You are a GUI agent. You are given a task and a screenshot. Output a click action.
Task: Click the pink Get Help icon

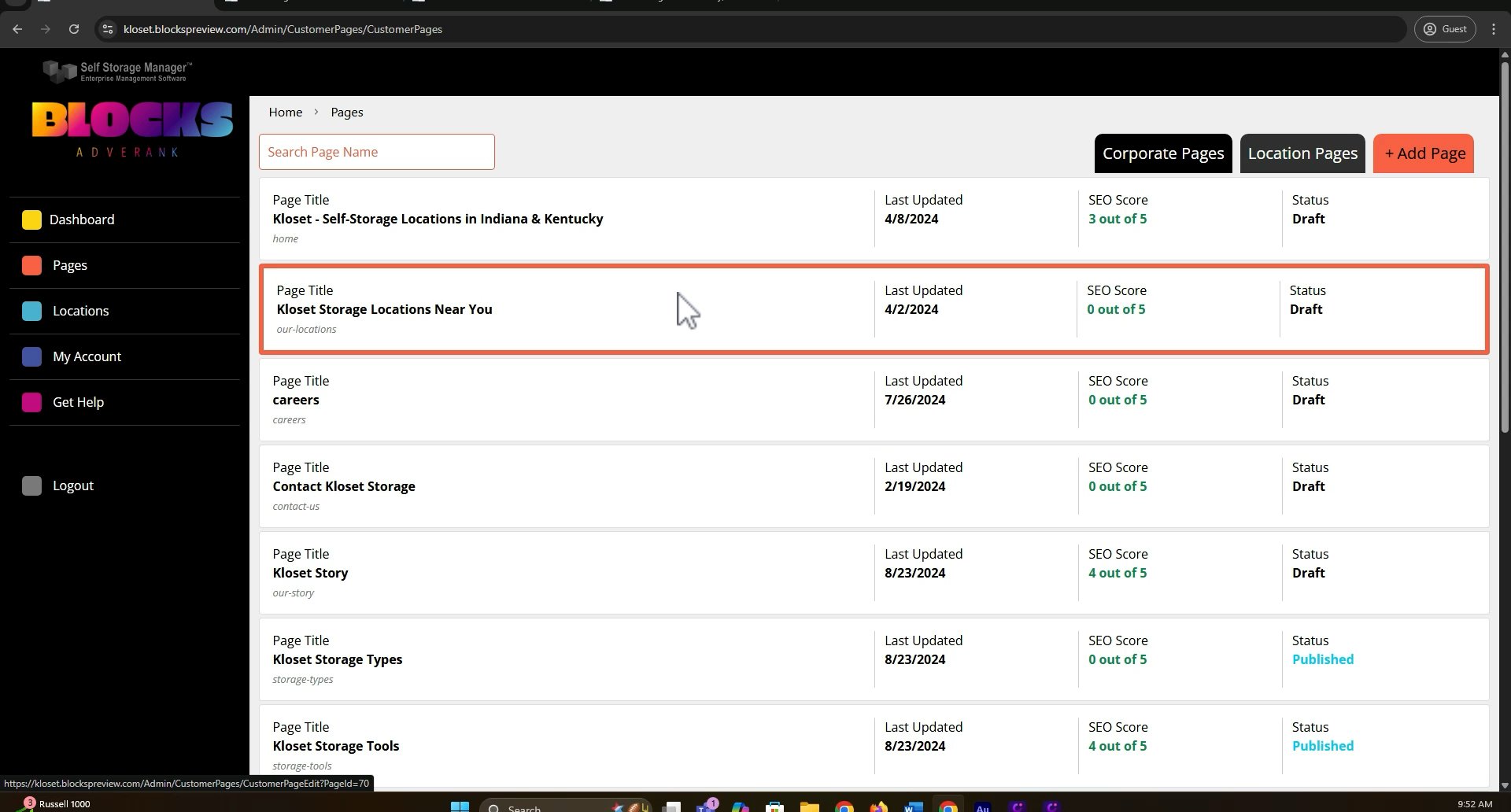tap(31, 402)
